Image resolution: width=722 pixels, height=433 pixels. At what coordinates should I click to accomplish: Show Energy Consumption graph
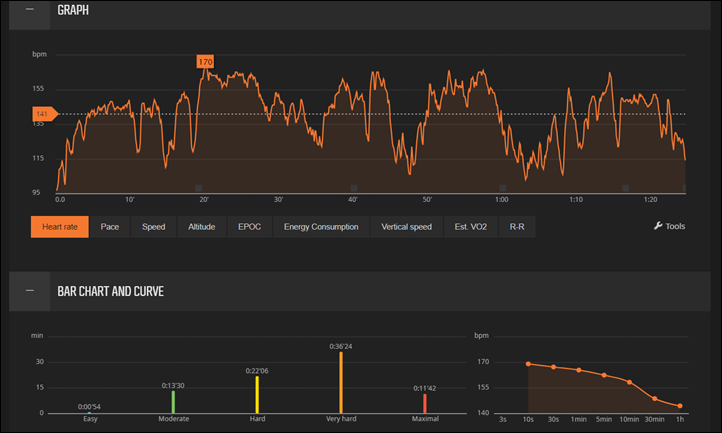pos(321,227)
